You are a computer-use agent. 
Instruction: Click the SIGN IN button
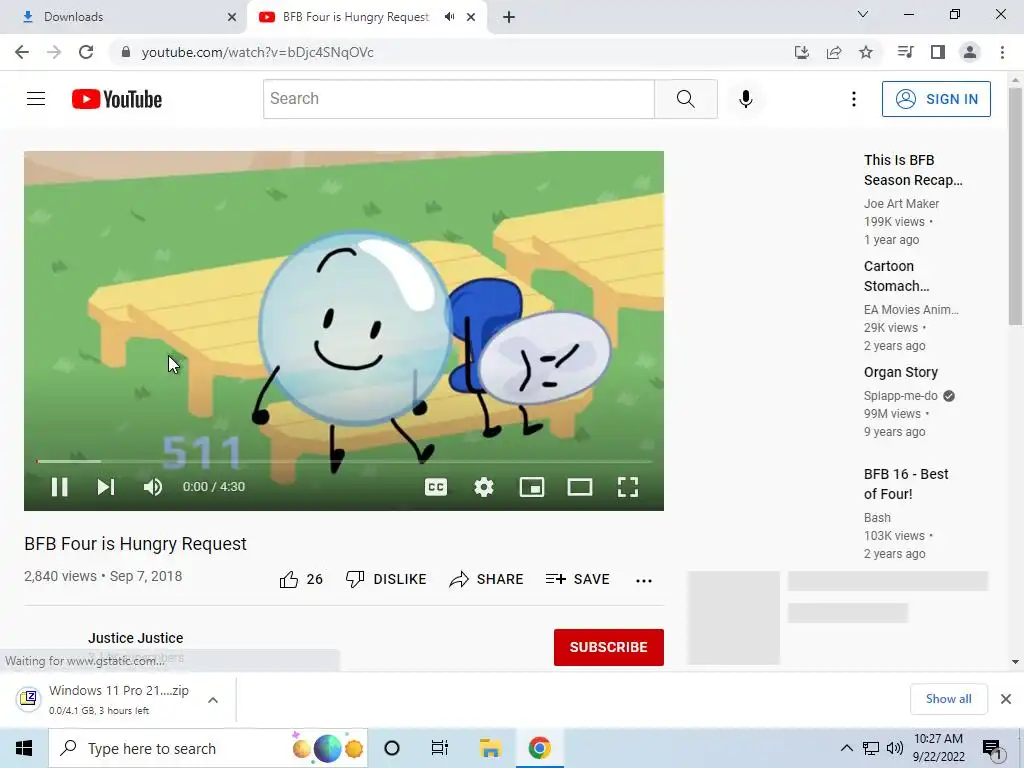click(x=936, y=99)
